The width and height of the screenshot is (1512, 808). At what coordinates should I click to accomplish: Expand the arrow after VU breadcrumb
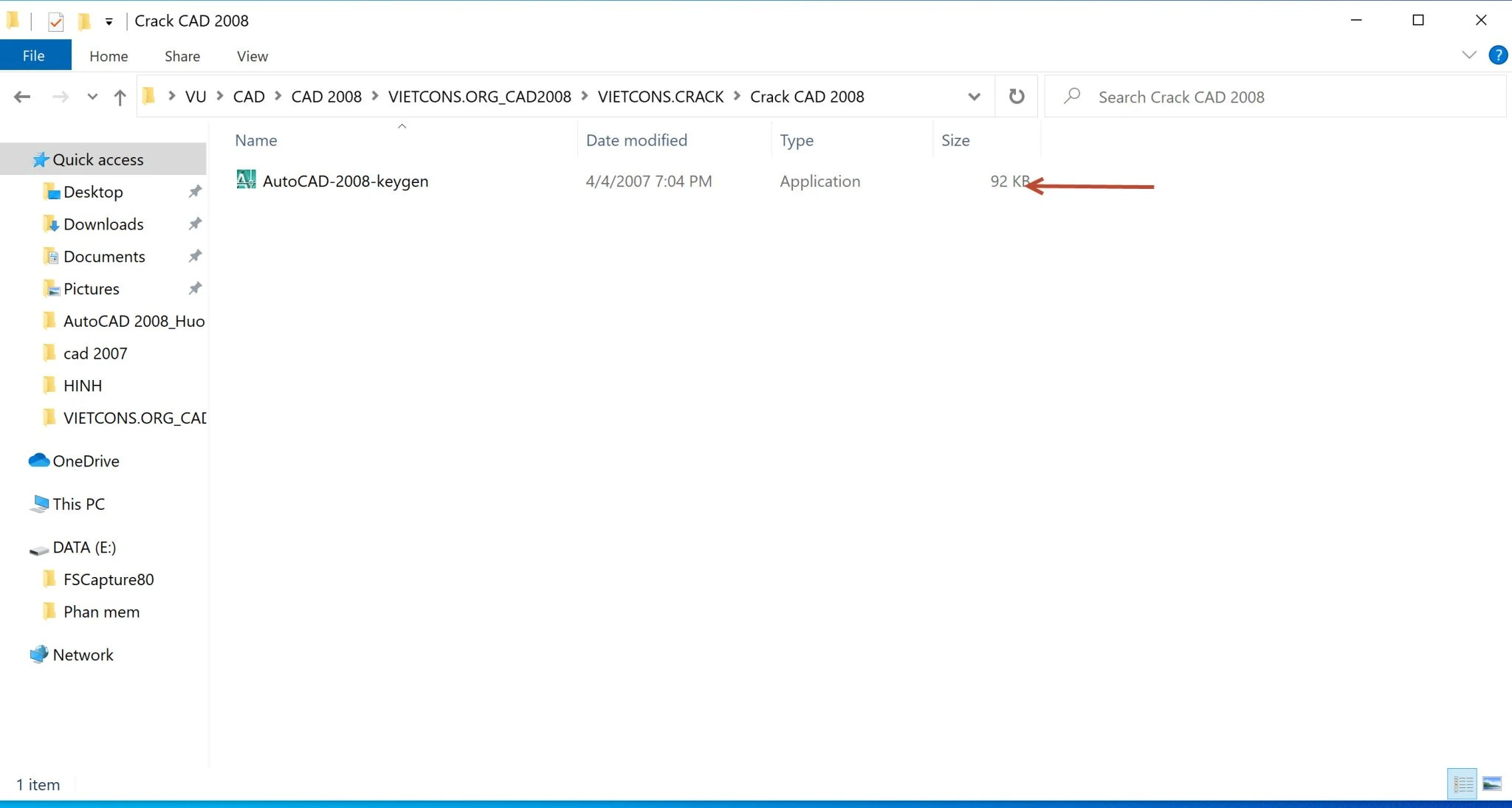(220, 96)
